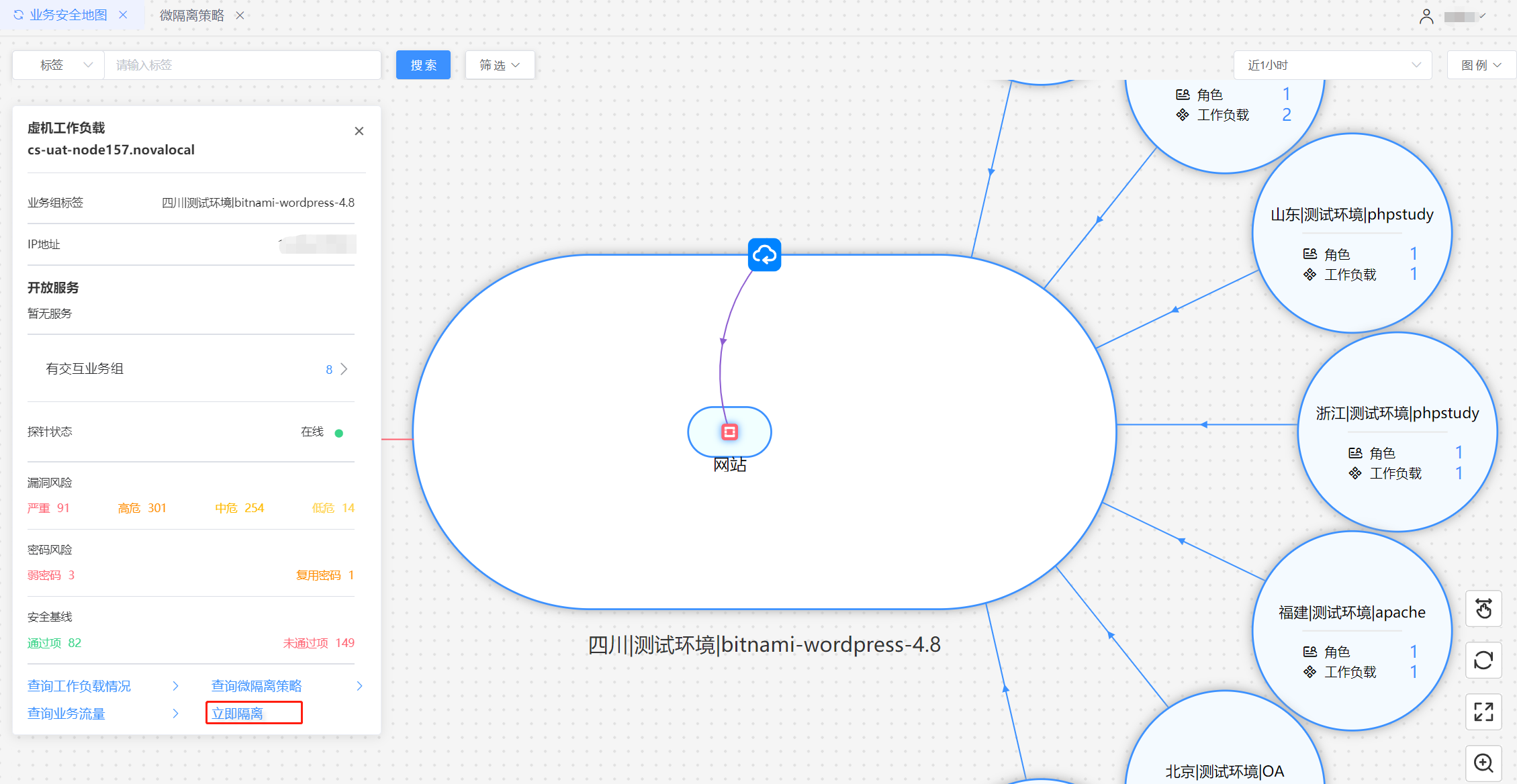Open the 筛选 filter dropdown
Image resolution: width=1517 pixels, height=784 pixels.
click(500, 65)
